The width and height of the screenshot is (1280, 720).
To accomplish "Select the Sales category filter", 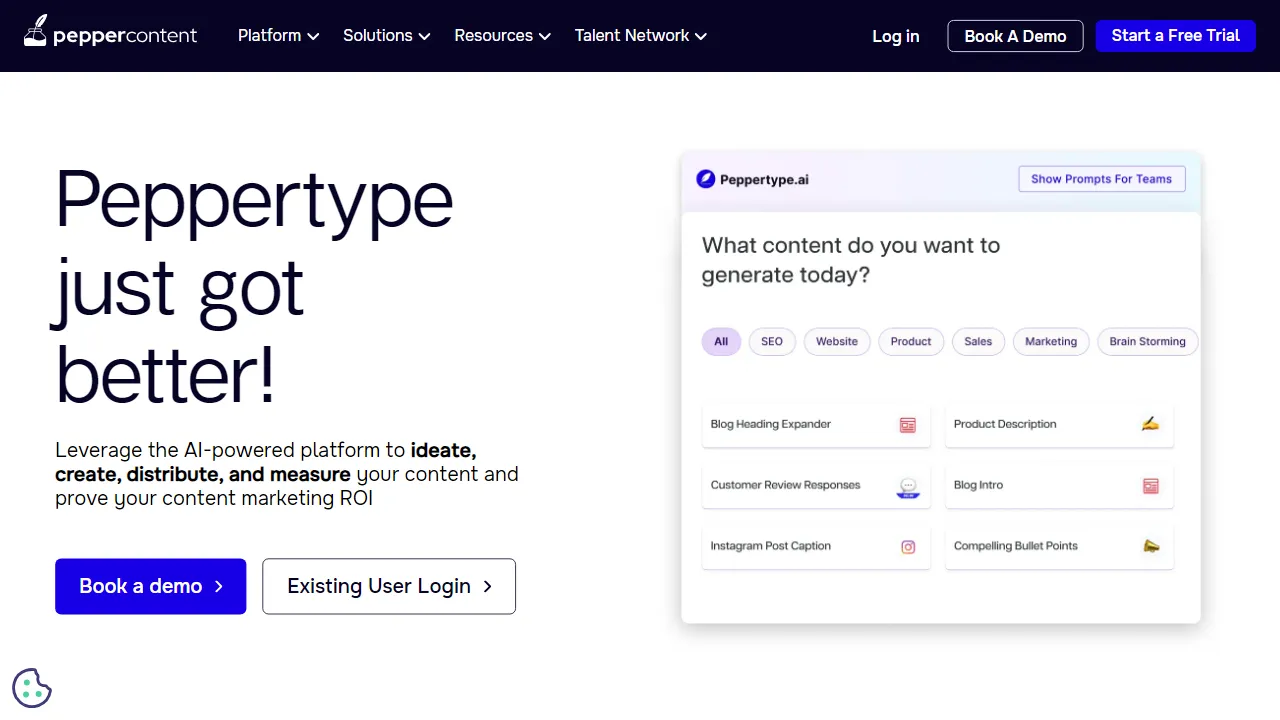I will [978, 342].
